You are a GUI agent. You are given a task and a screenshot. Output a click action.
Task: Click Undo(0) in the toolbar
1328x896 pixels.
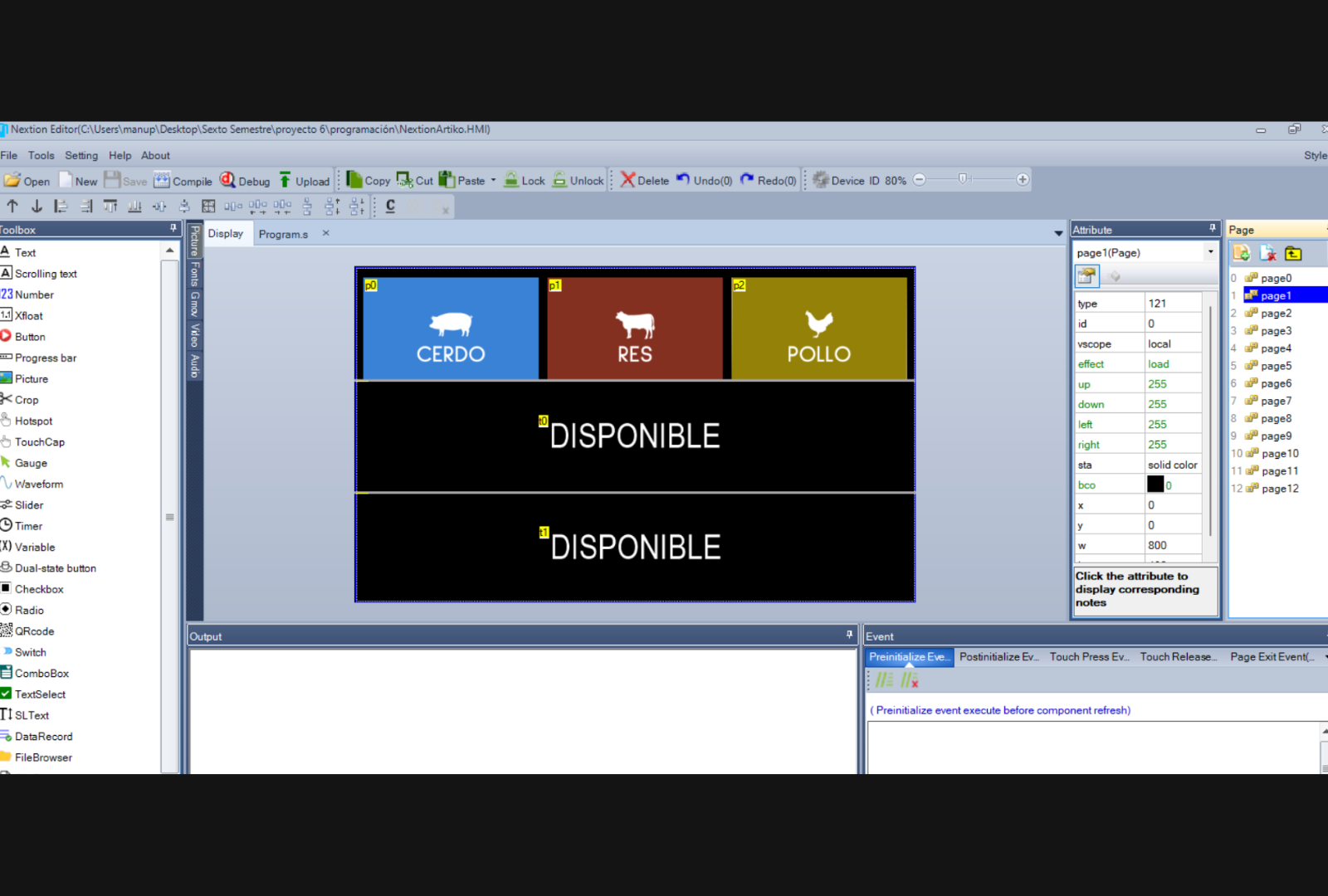[x=704, y=180]
